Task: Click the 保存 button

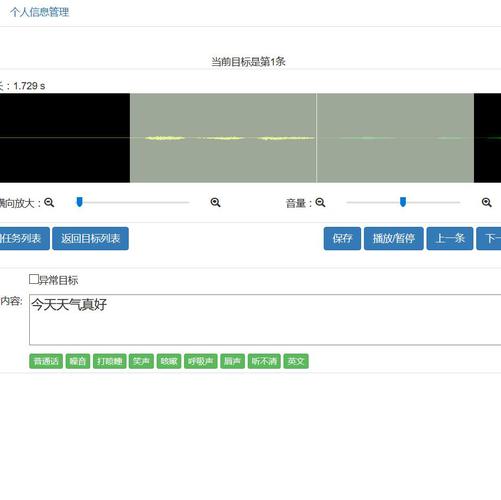Action: tap(342, 238)
